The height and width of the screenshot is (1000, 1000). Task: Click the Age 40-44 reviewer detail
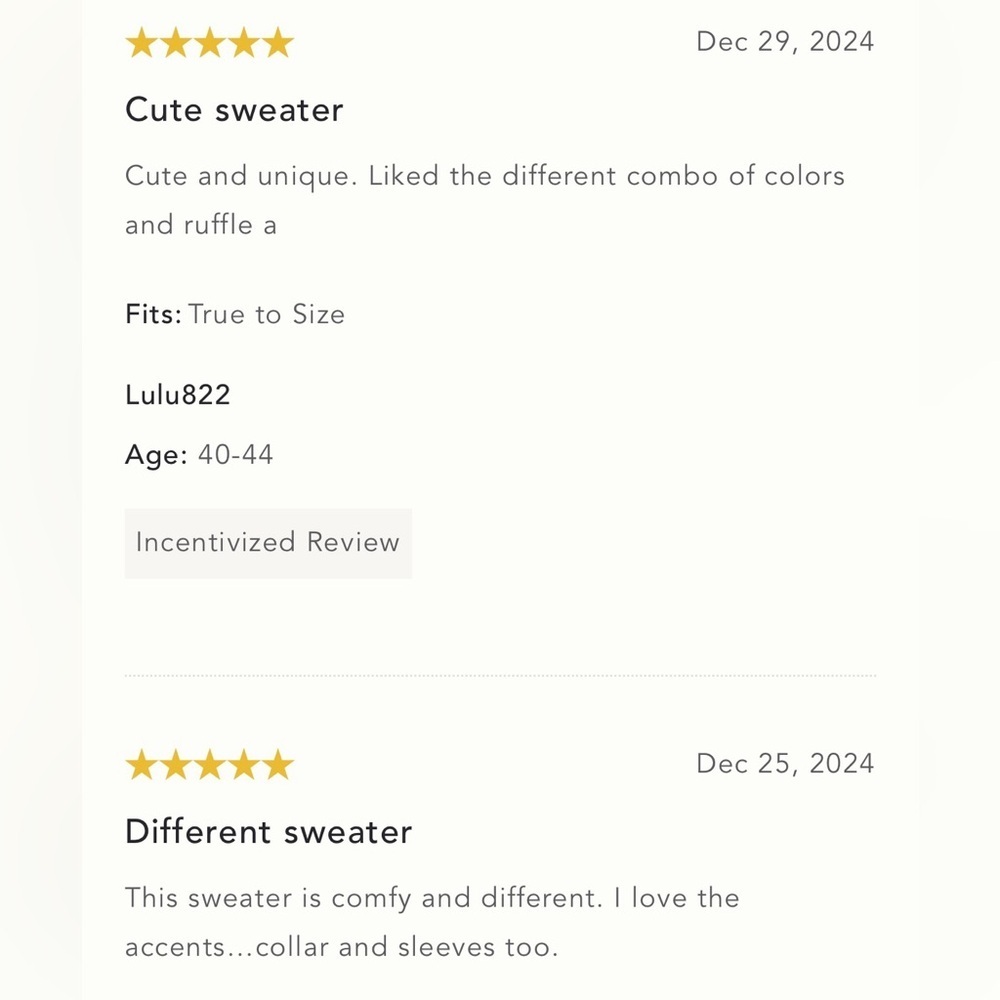pos(199,456)
